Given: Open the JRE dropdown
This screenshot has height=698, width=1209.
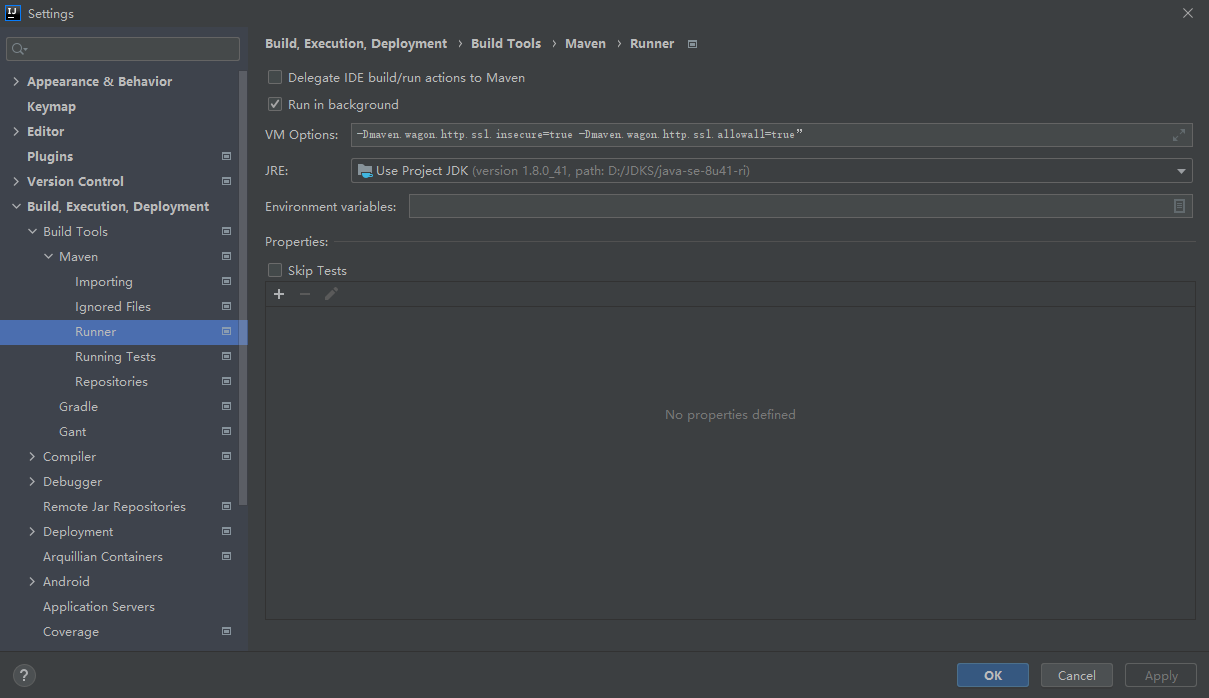Looking at the screenshot, I should click(x=1181, y=170).
